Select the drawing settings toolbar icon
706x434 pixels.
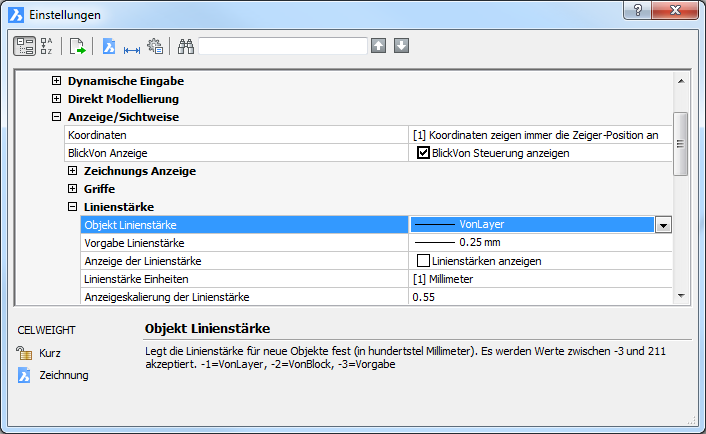(x=109, y=46)
